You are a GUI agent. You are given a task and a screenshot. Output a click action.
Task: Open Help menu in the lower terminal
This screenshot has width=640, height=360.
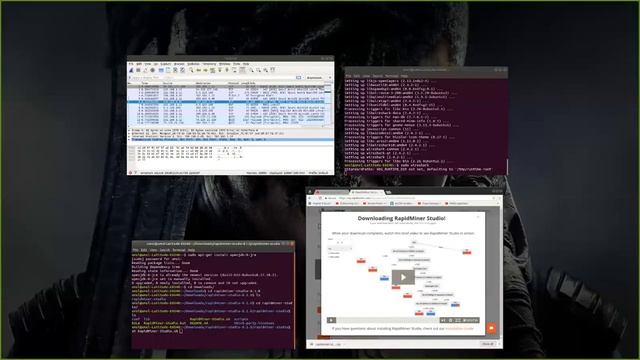tap(191, 250)
